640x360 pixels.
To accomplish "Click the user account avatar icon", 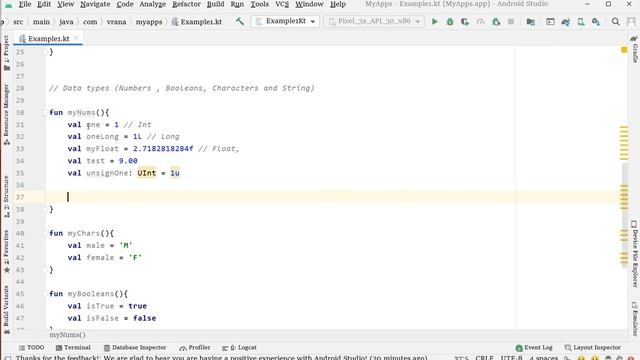I will [x=631, y=21].
